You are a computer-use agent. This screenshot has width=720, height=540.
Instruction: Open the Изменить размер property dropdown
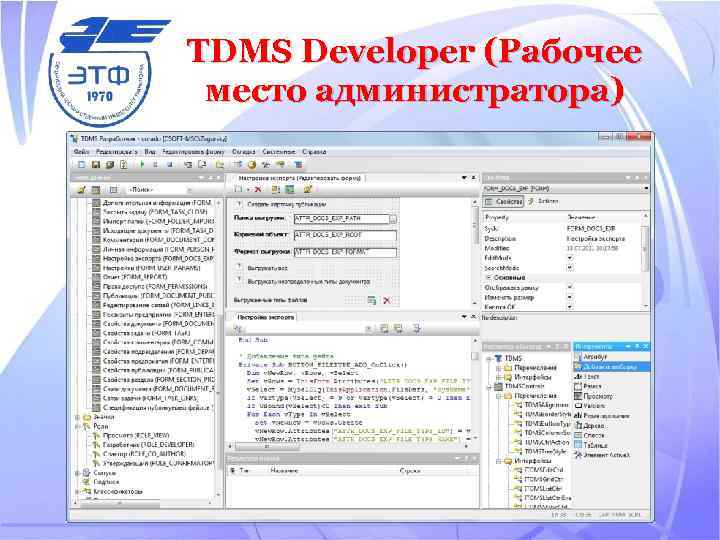570,297
